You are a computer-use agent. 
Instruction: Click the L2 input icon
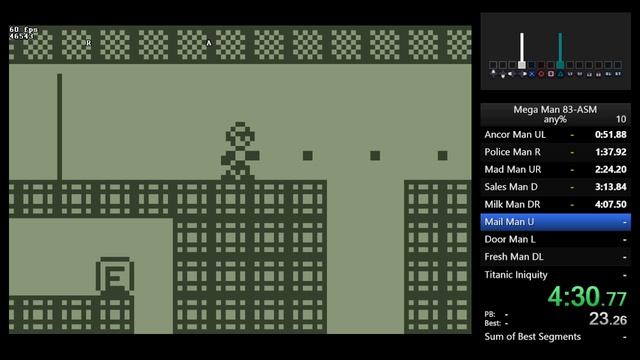point(589,74)
